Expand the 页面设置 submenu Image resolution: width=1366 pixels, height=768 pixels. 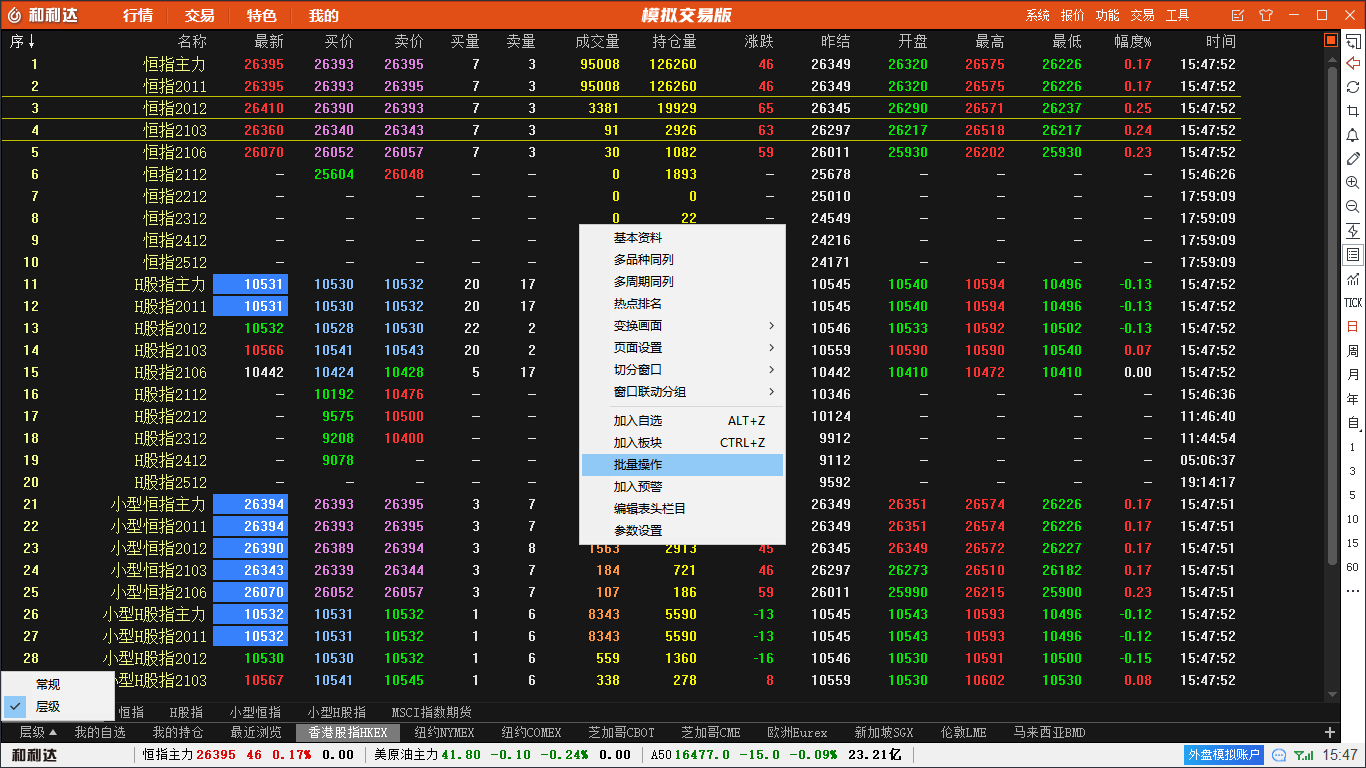tap(682, 348)
